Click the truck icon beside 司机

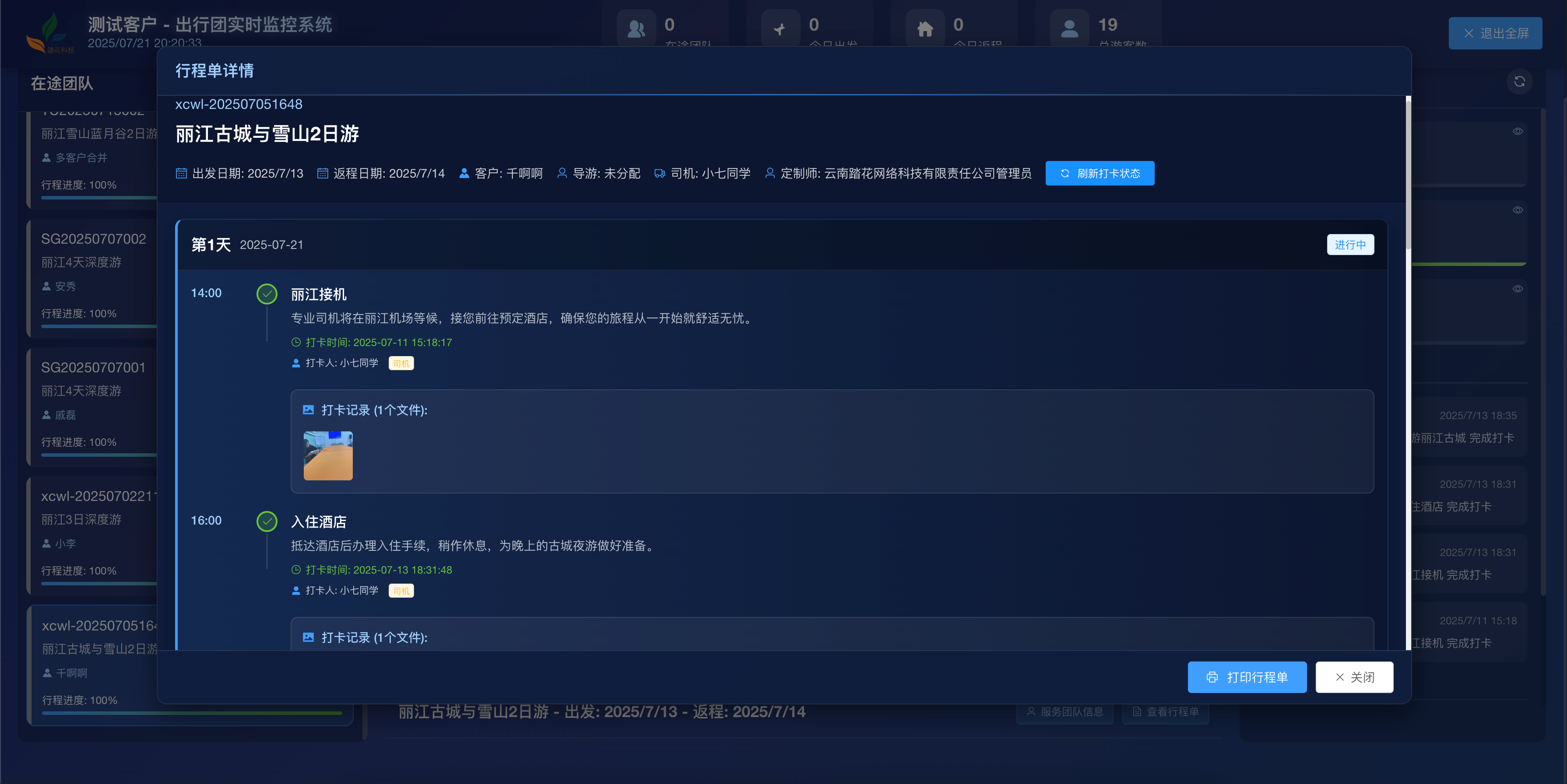click(659, 173)
